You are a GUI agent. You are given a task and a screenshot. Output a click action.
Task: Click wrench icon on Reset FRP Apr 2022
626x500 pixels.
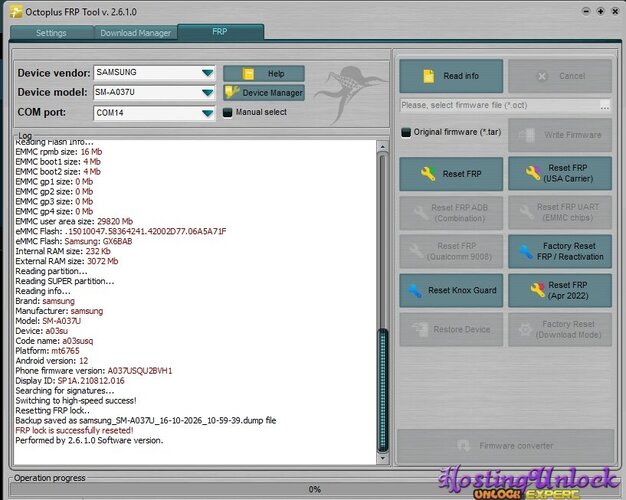tap(537, 290)
